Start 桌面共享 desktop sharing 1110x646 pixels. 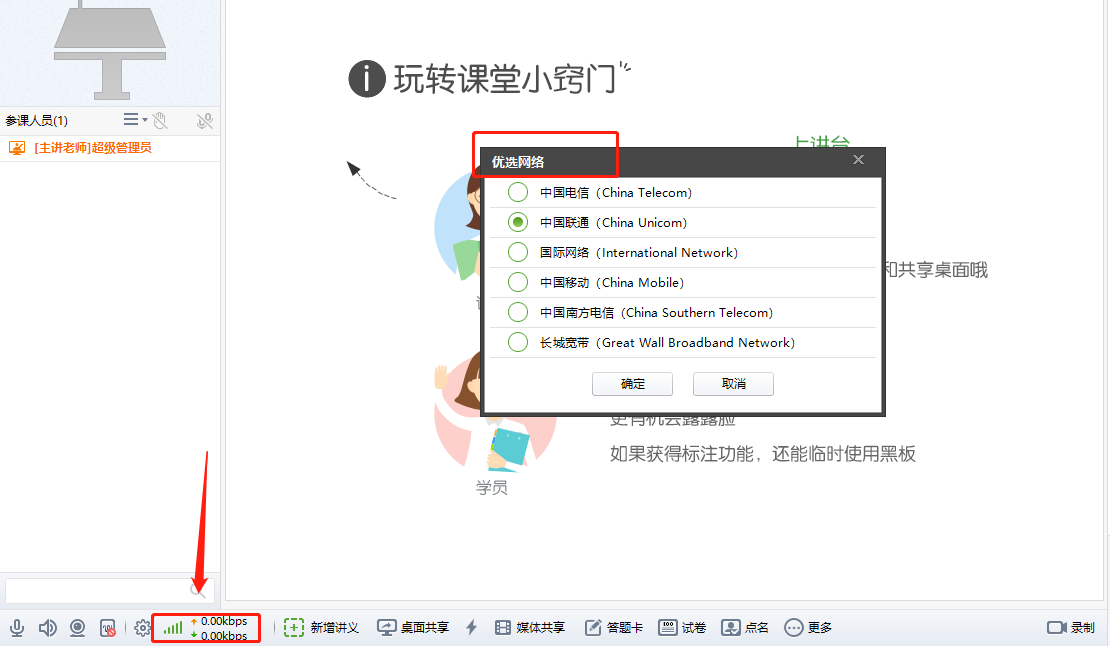[413, 628]
